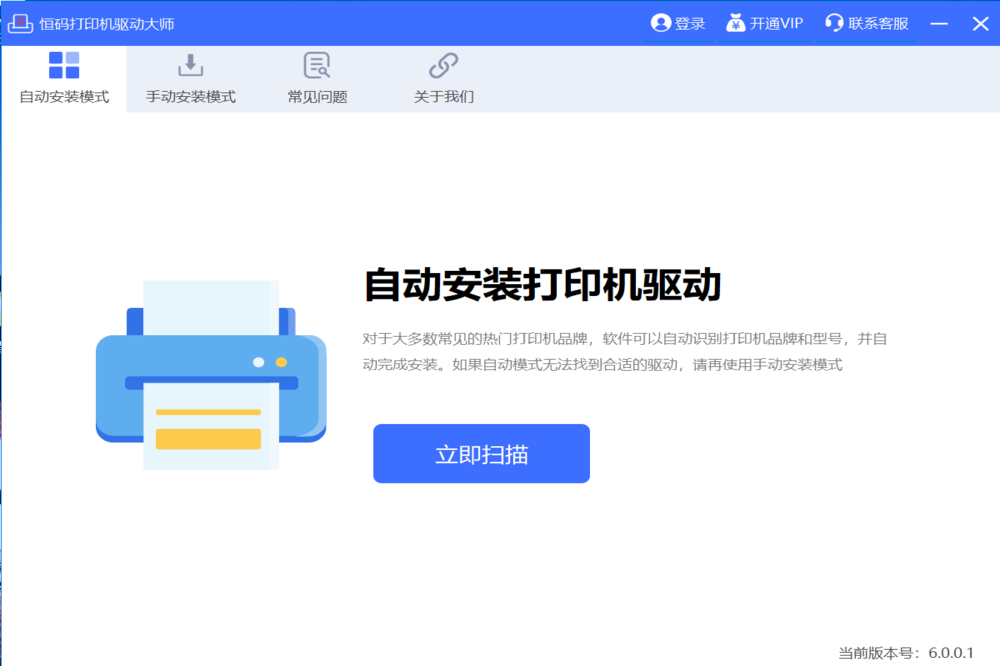The width and height of the screenshot is (1000, 666).
Task: Open the 关于我们 tab
Action: point(443,97)
